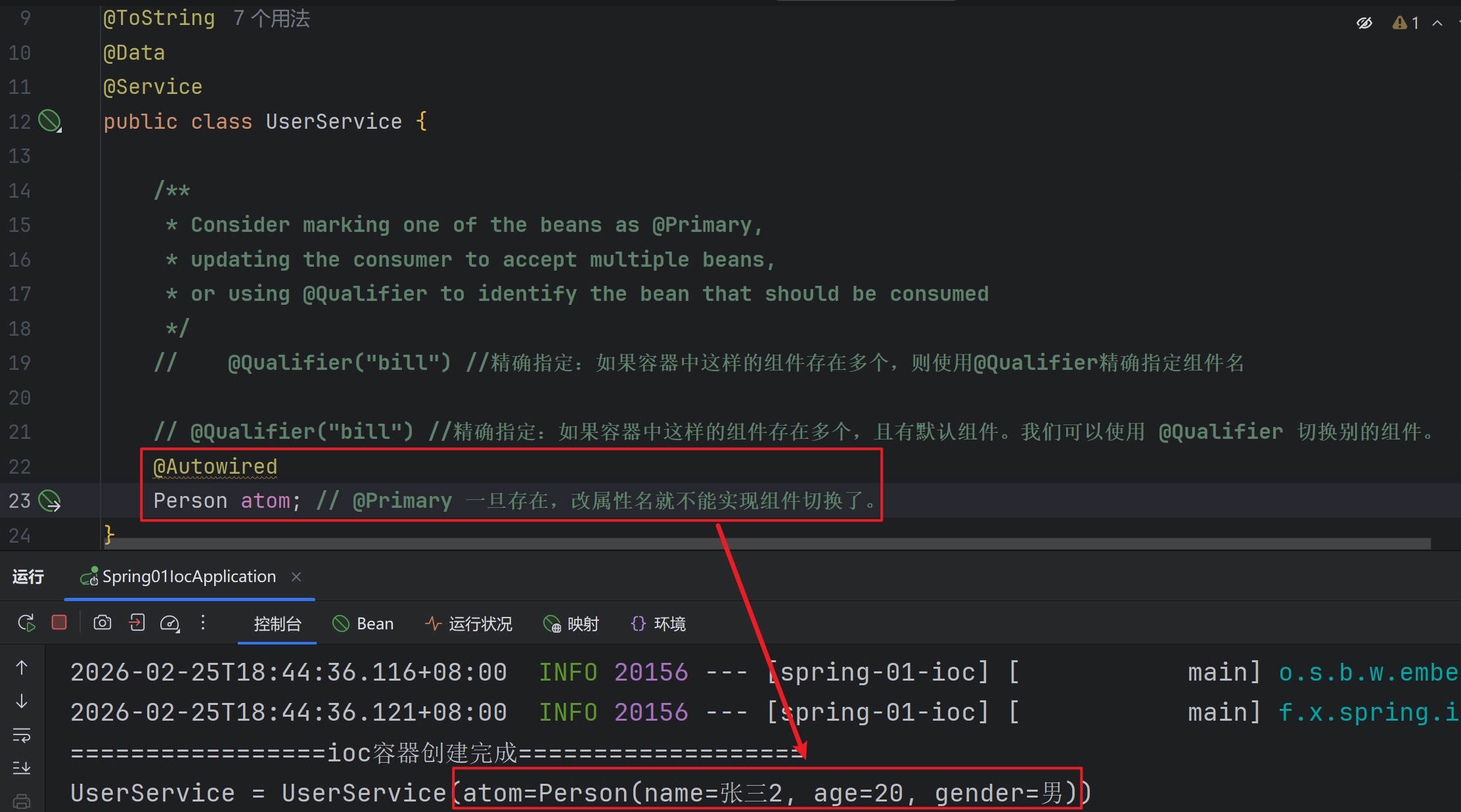Open the 运行状况 health tab
The image size is (1461, 812).
(468, 623)
